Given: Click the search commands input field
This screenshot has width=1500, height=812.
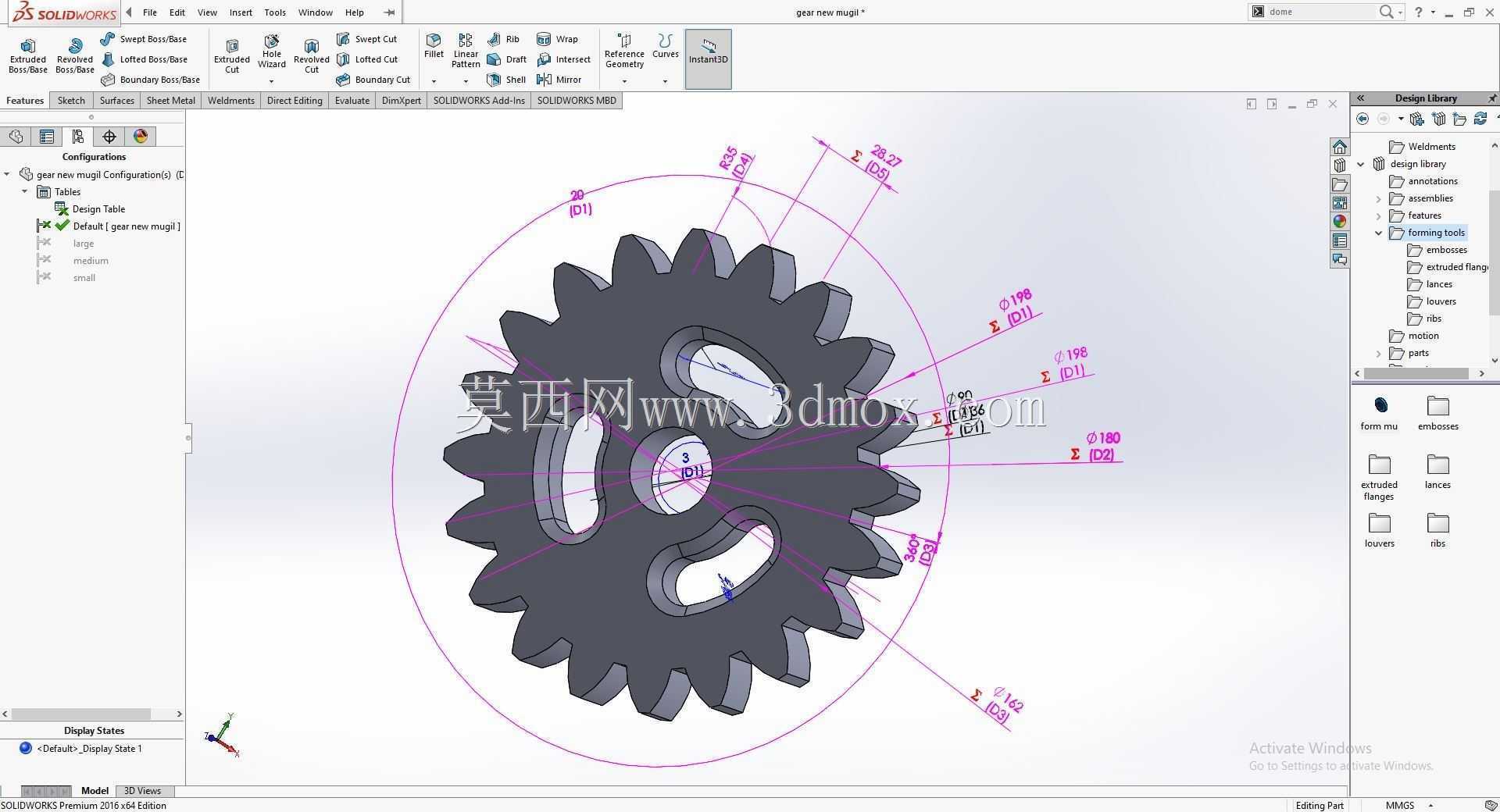Looking at the screenshot, I should click(1320, 12).
